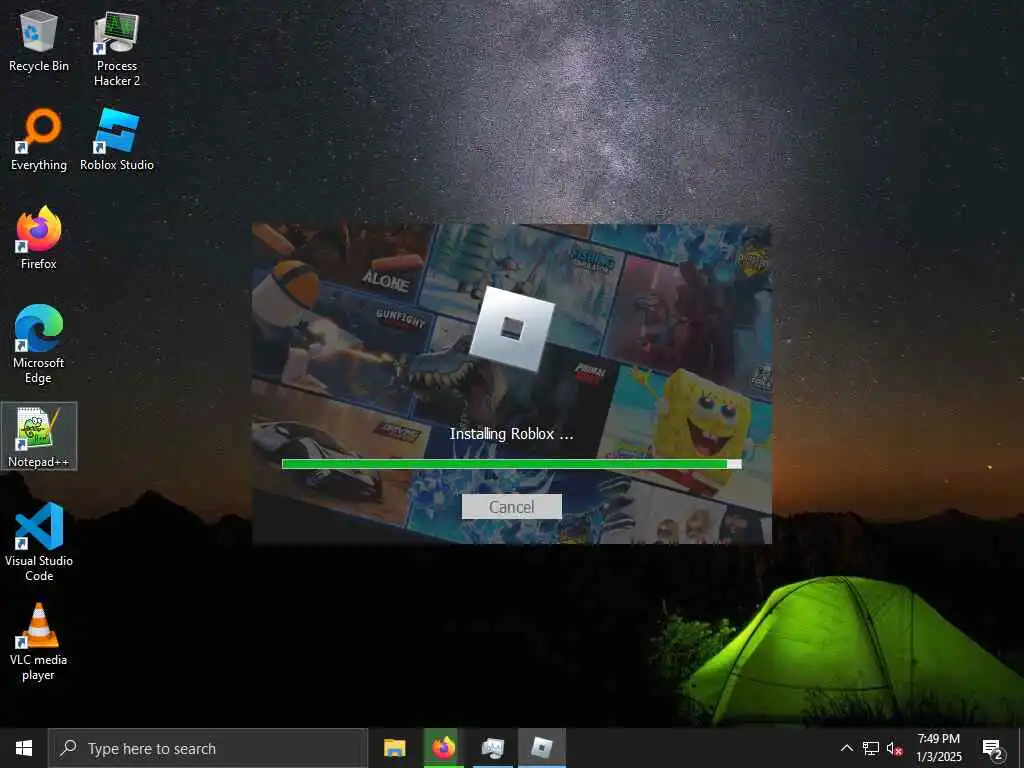This screenshot has width=1024, height=768.
Task: Open the Recycle Bin desktop icon
Action: pos(39,41)
